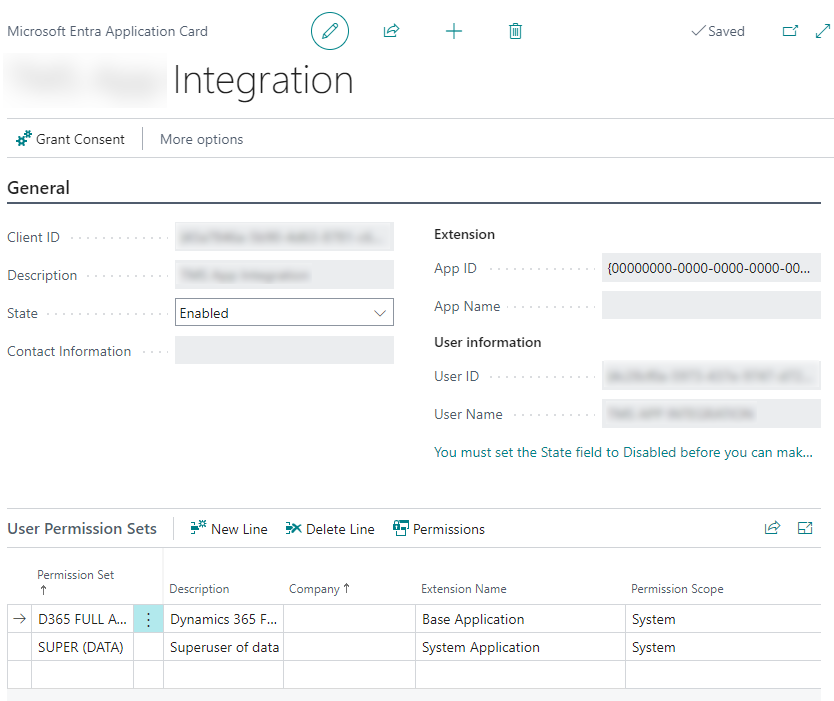Click the edit pencil icon

point(330,31)
